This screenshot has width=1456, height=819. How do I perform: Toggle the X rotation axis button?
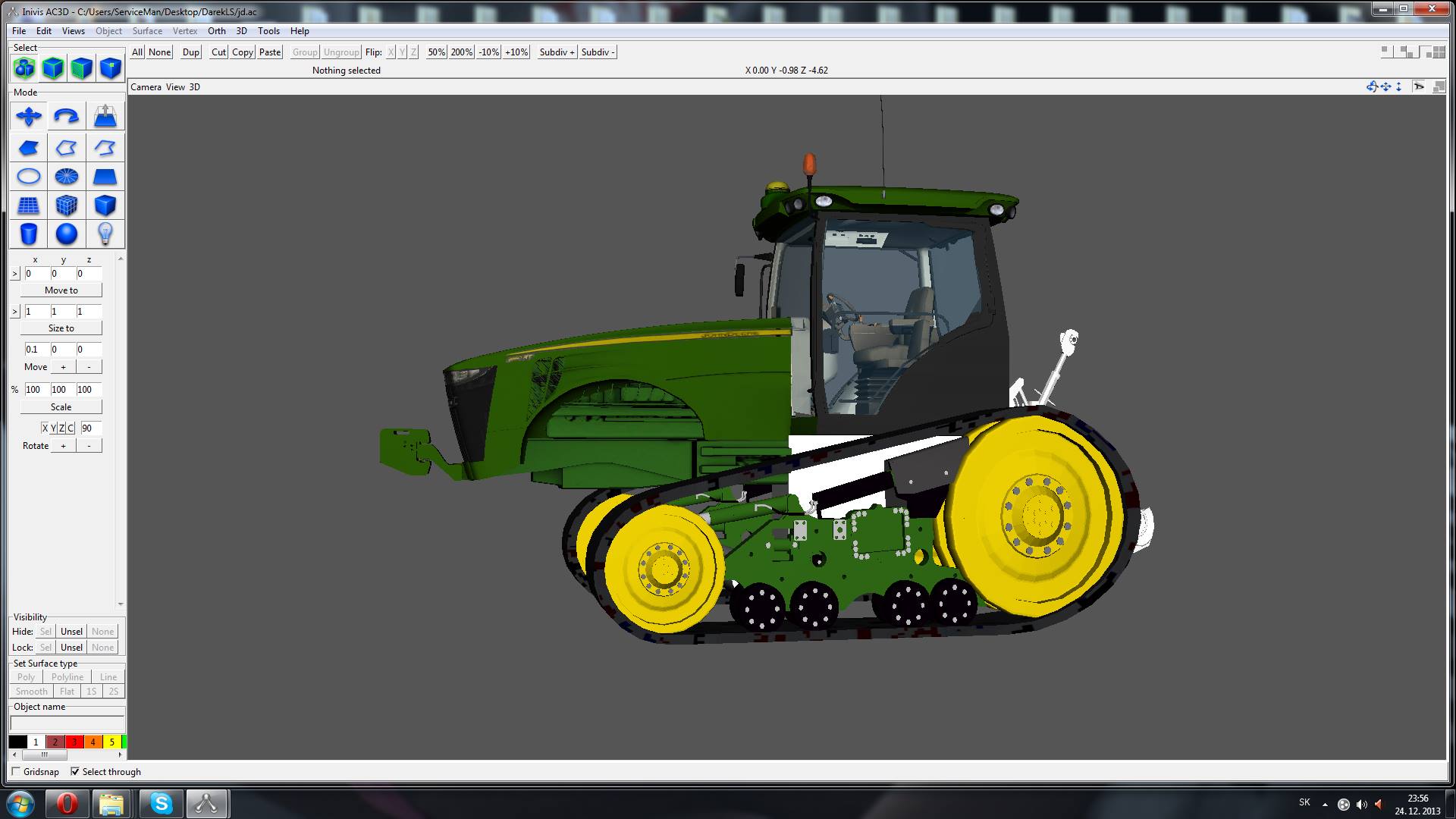[45, 428]
